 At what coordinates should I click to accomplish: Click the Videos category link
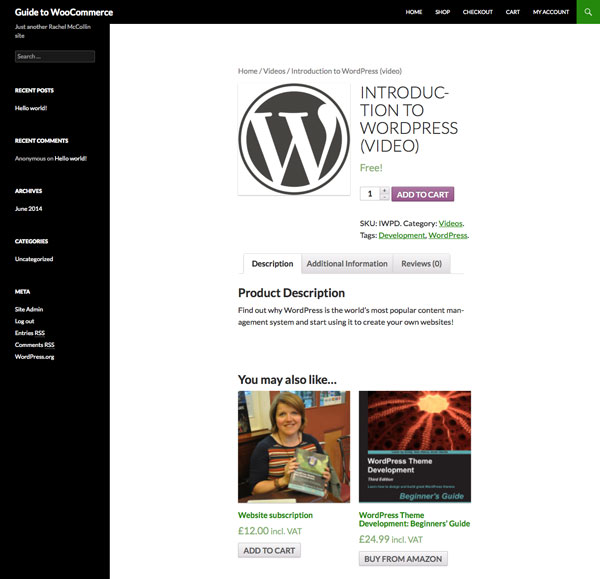click(450, 223)
